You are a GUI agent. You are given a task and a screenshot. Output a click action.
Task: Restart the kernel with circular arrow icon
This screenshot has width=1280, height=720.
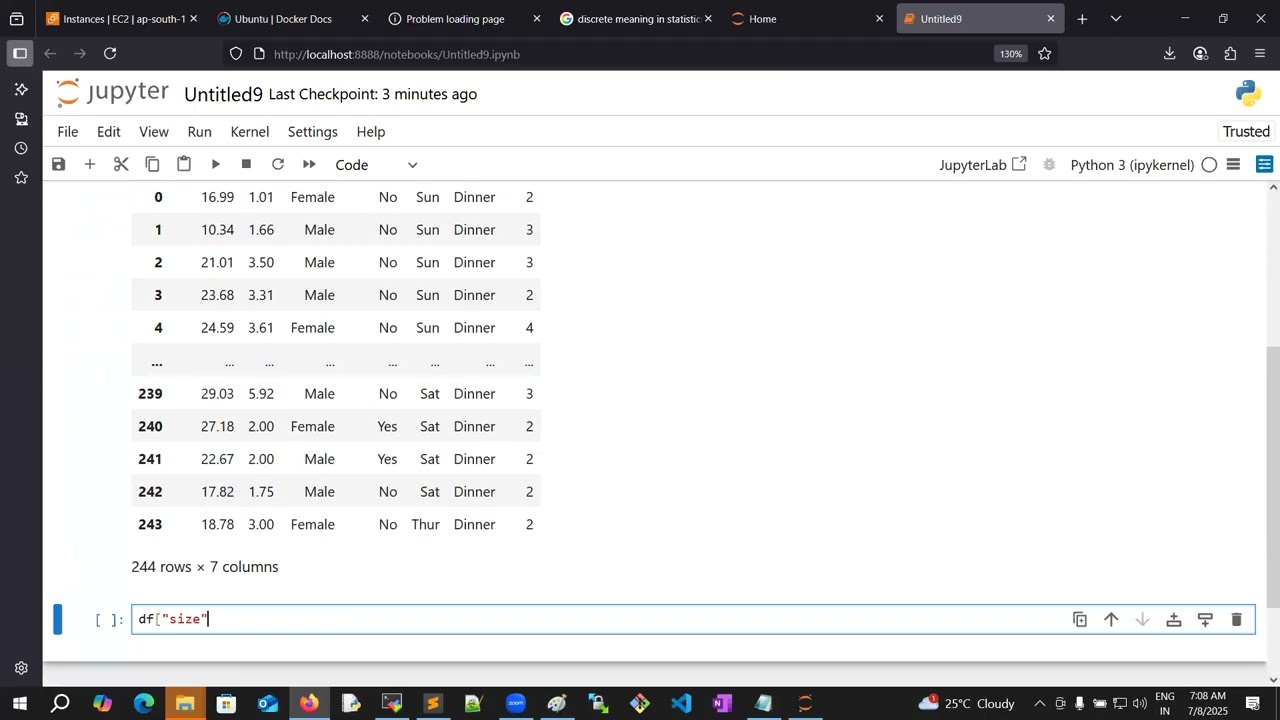[x=278, y=164]
